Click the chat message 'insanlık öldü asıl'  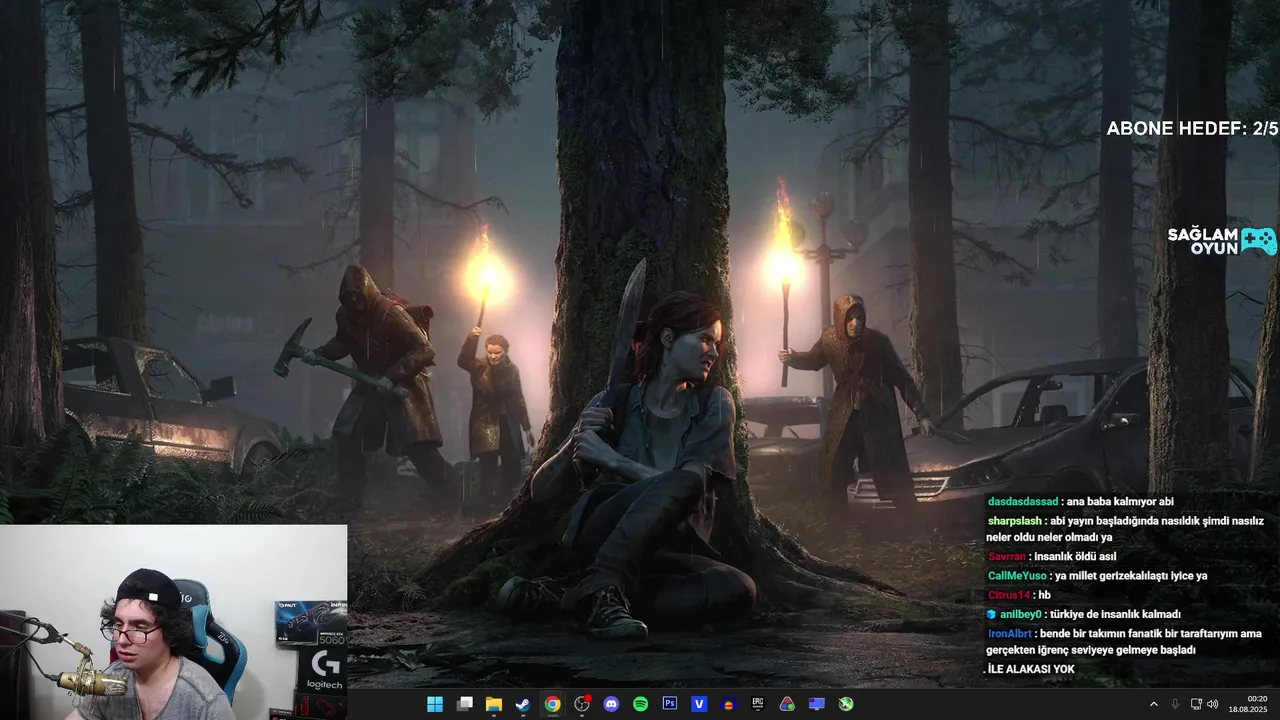1075,557
